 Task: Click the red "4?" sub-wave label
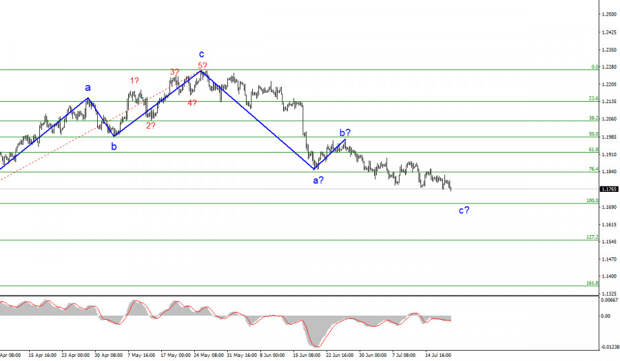(192, 103)
